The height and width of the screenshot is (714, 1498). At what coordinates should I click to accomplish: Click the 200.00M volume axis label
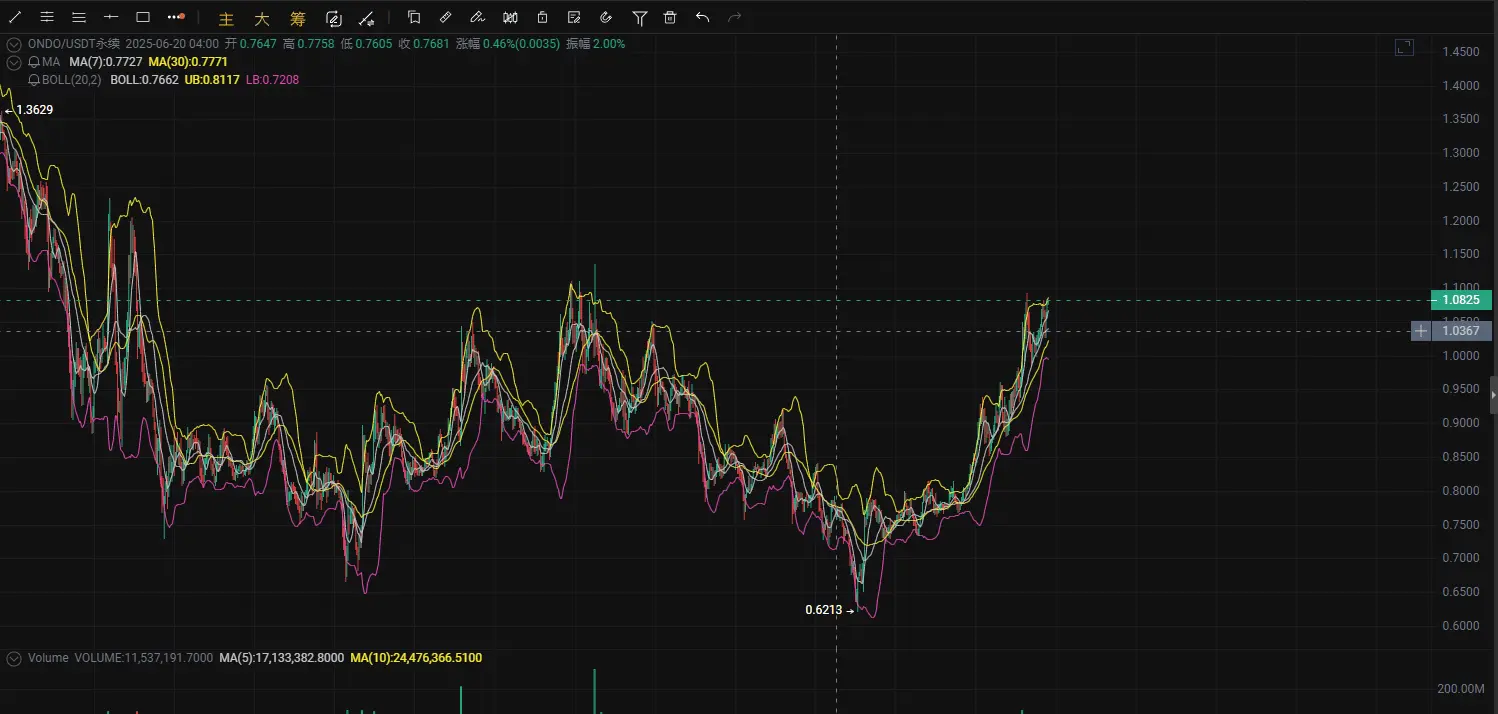[x=1461, y=689]
